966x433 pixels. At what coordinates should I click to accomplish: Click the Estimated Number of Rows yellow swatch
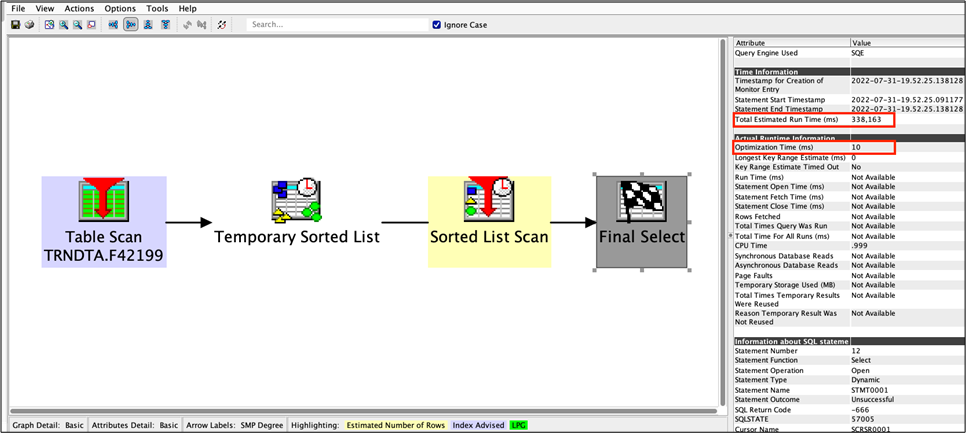coord(398,425)
